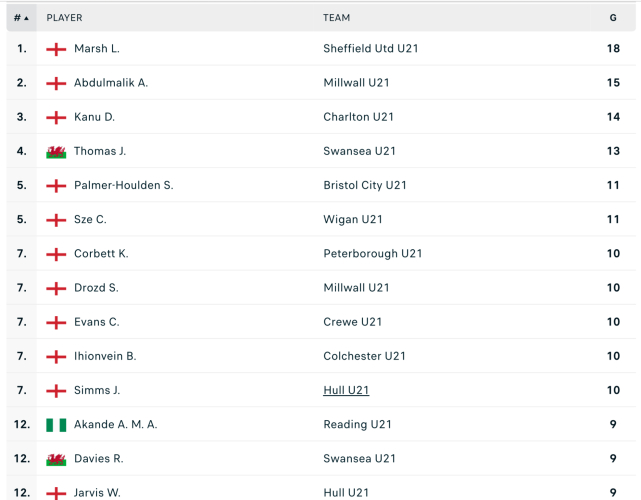Click the England flag next to Abdulmalik A.

[x=56, y=83]
